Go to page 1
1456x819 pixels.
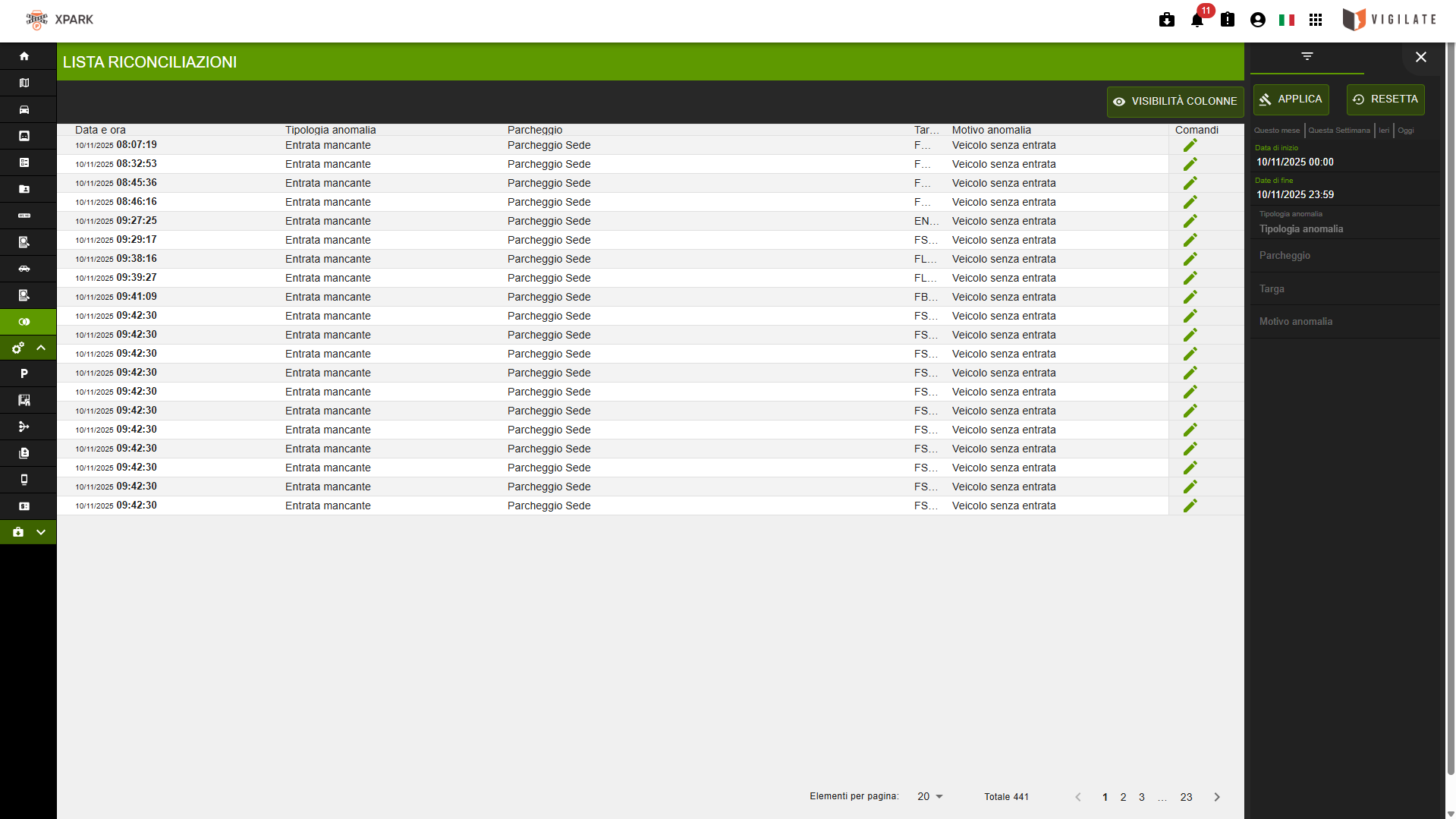1105,797
